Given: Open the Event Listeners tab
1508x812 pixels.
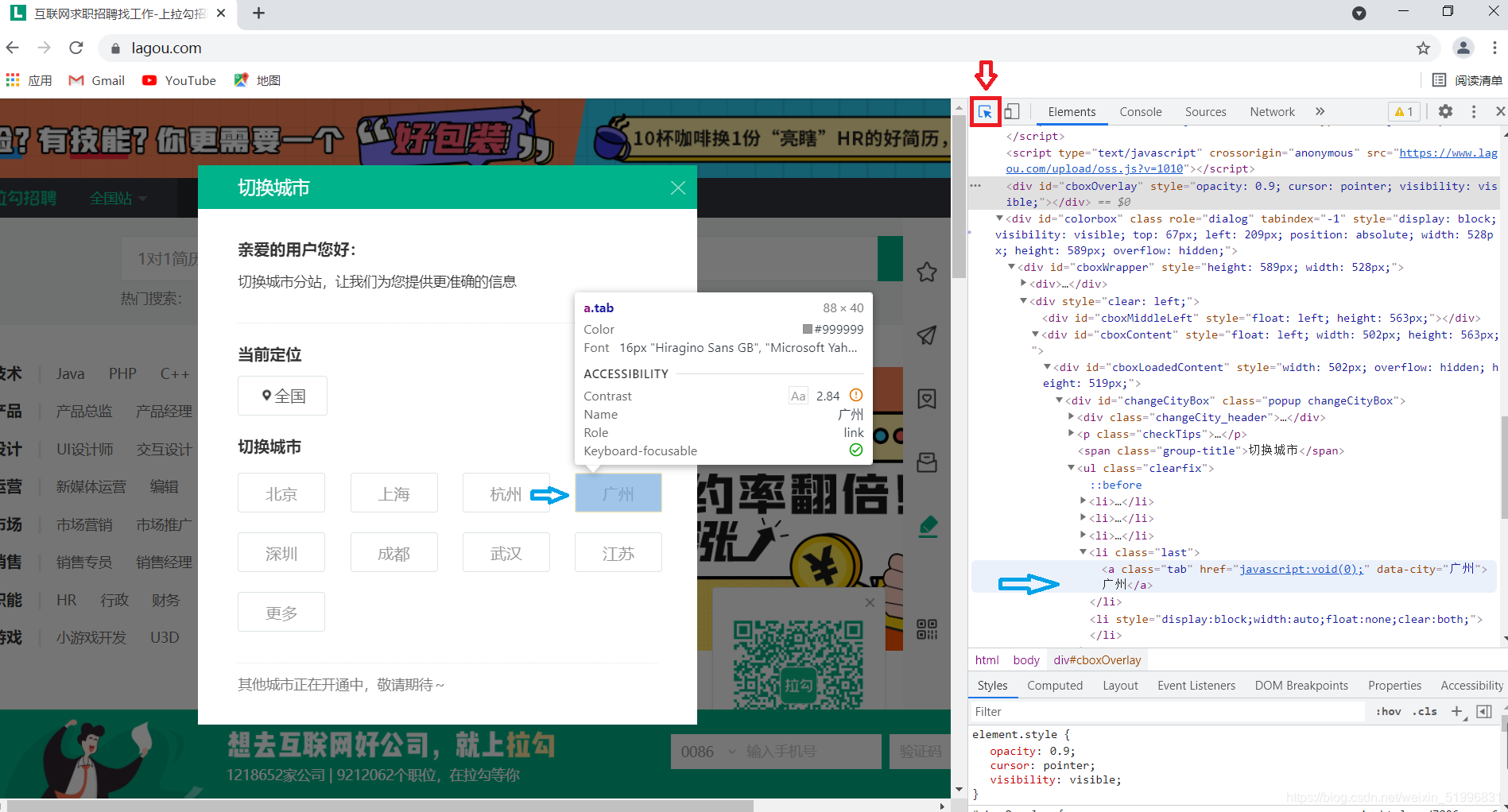Looking at the screenshot, I should [x=1196, y=686].
